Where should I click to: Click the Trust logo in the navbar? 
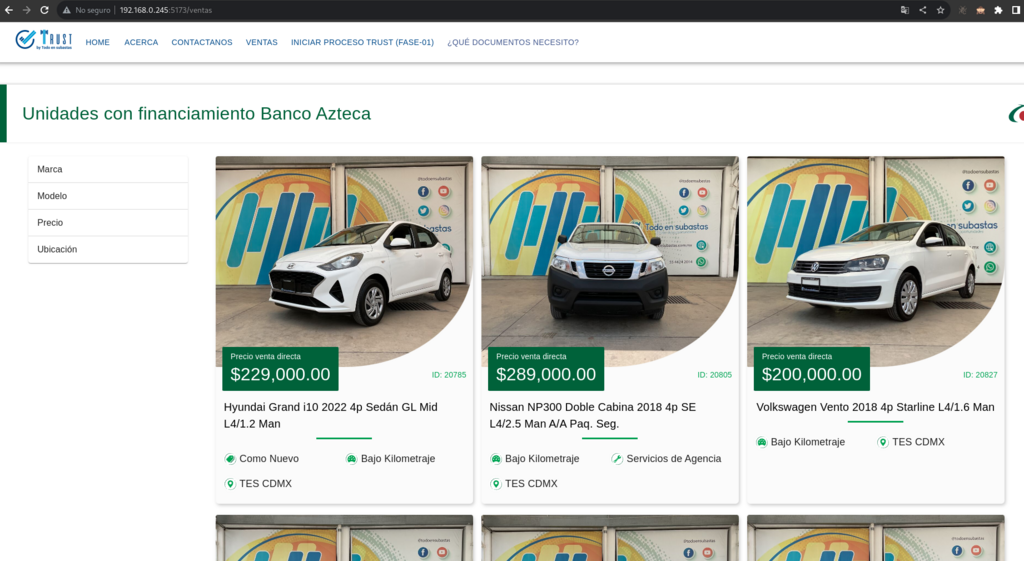tap(44, 40)
